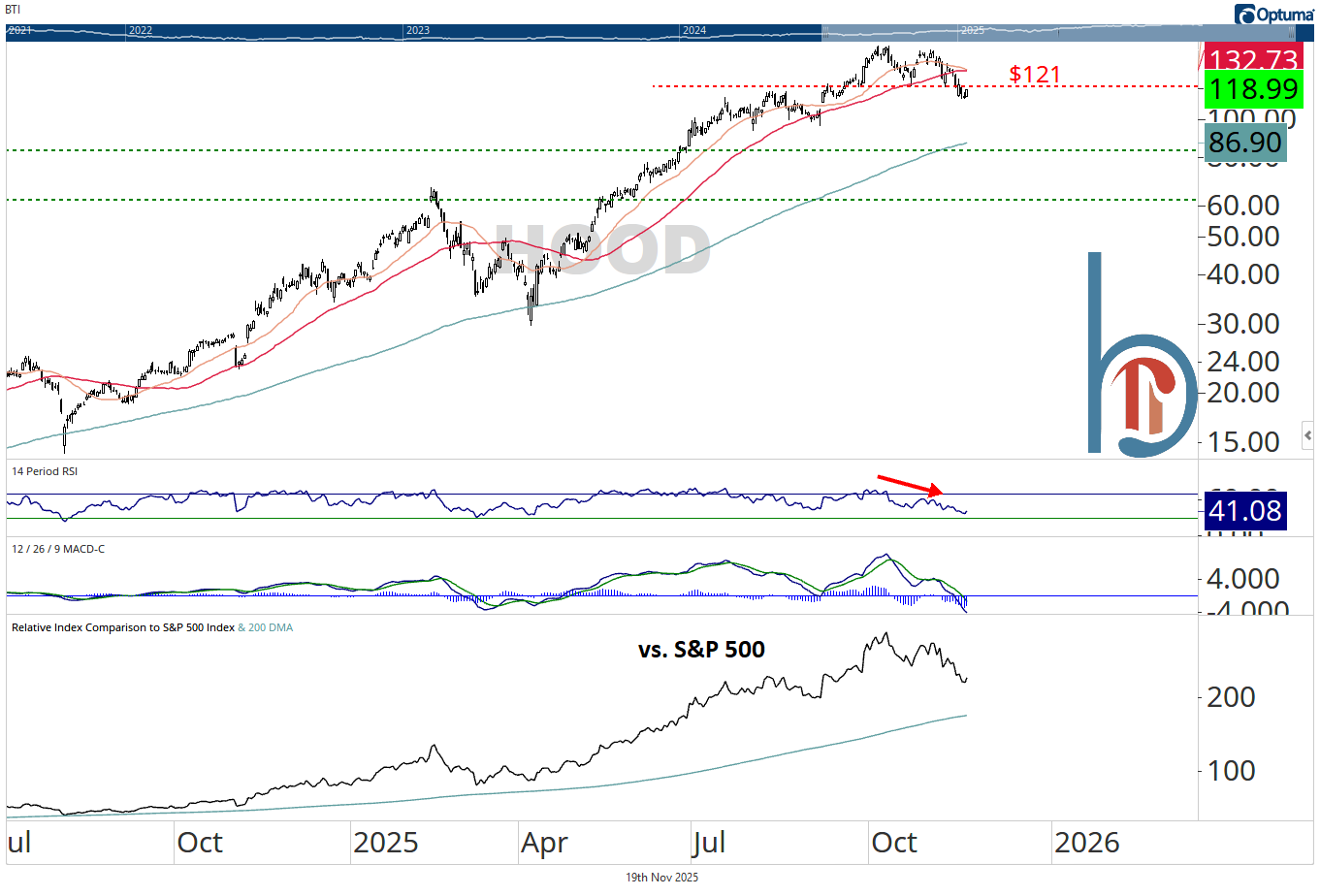Screen dimensions: 1320x896
Task: Click the red 132.73 price tag
Action: coord(1253,57)
